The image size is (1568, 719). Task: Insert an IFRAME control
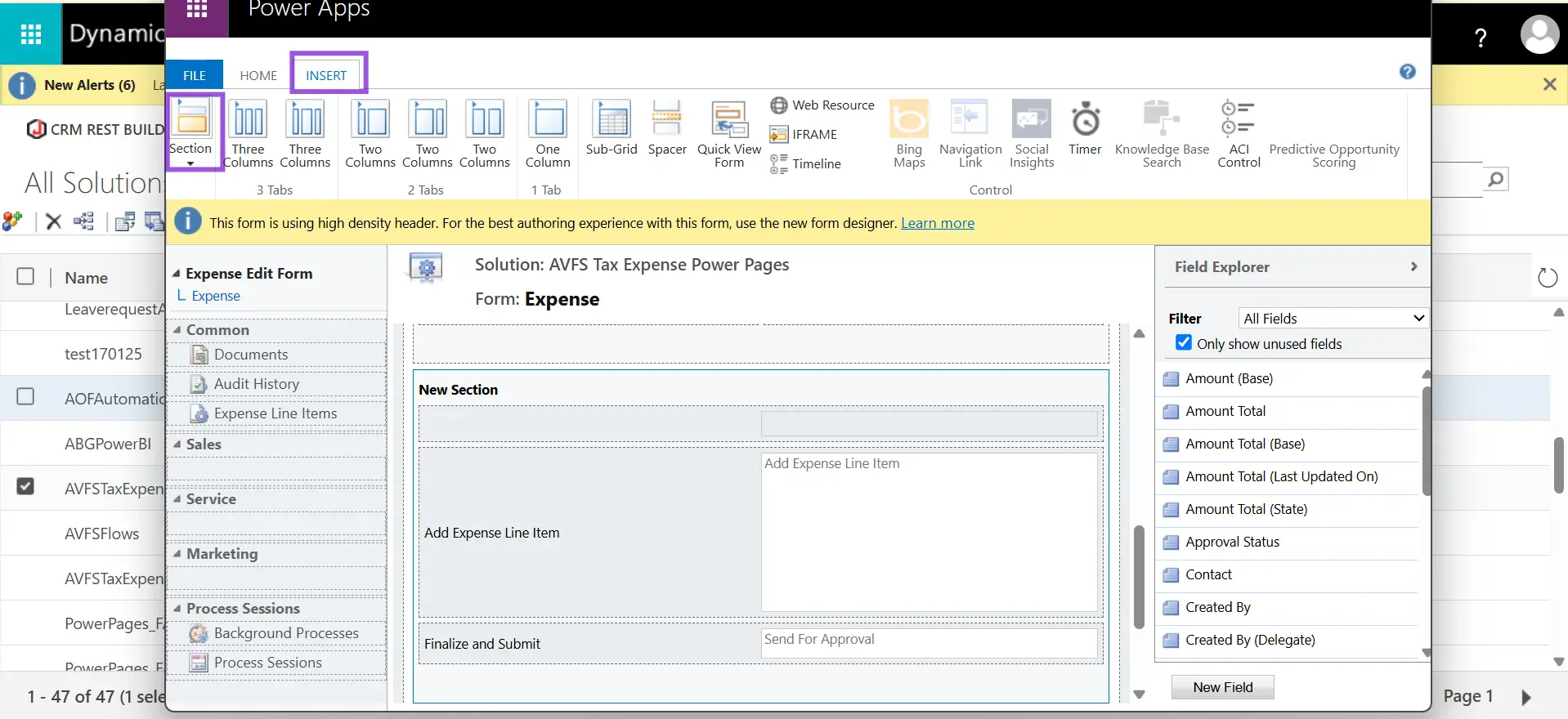click(804, 135)
